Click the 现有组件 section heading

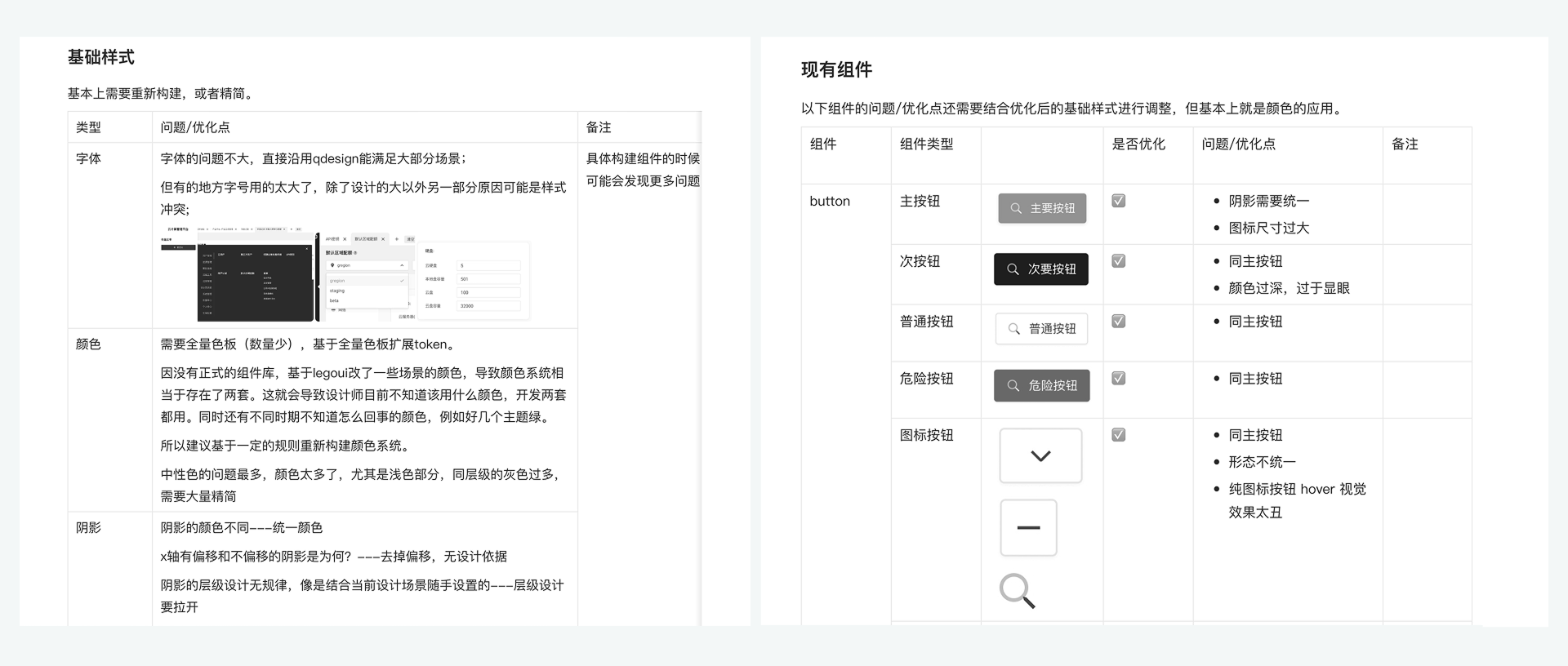(836, 70)
